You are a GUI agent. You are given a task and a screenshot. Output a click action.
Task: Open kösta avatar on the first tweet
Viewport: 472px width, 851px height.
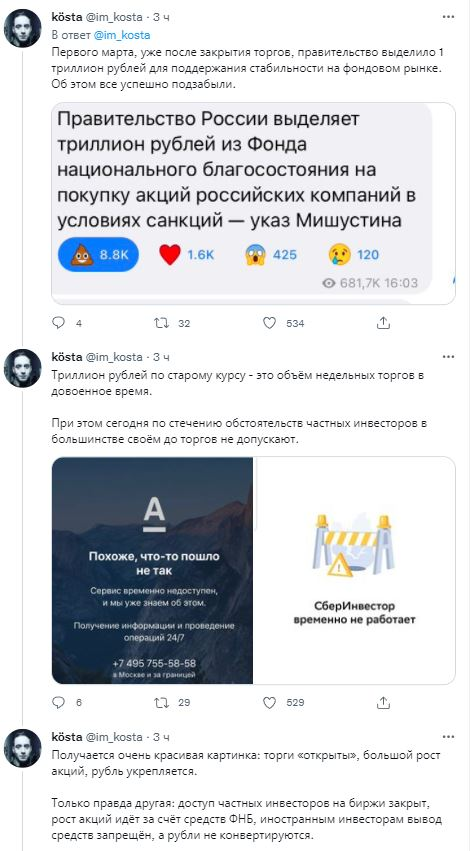point(23,29)
